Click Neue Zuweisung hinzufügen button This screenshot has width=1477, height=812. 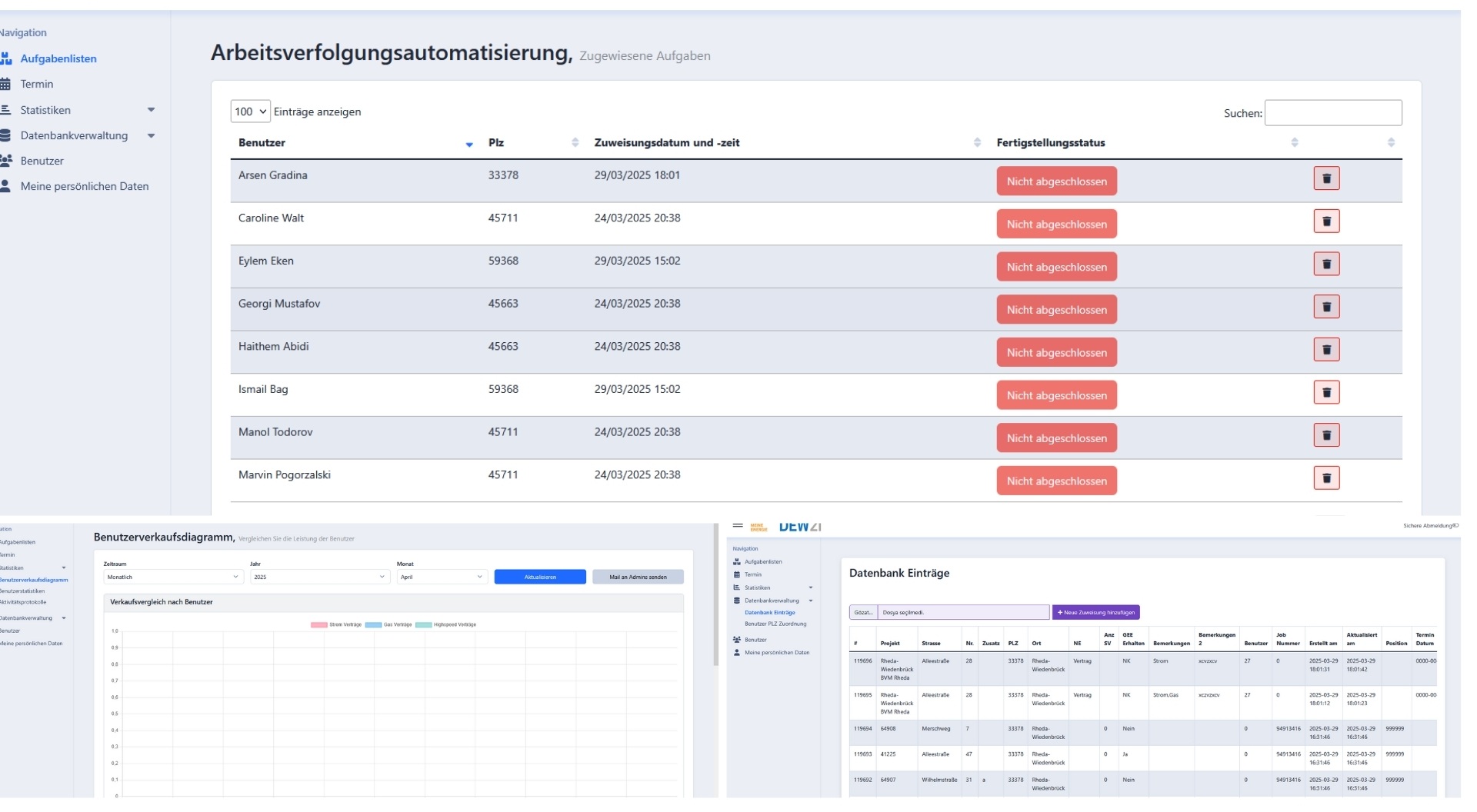click(1096, 613)
